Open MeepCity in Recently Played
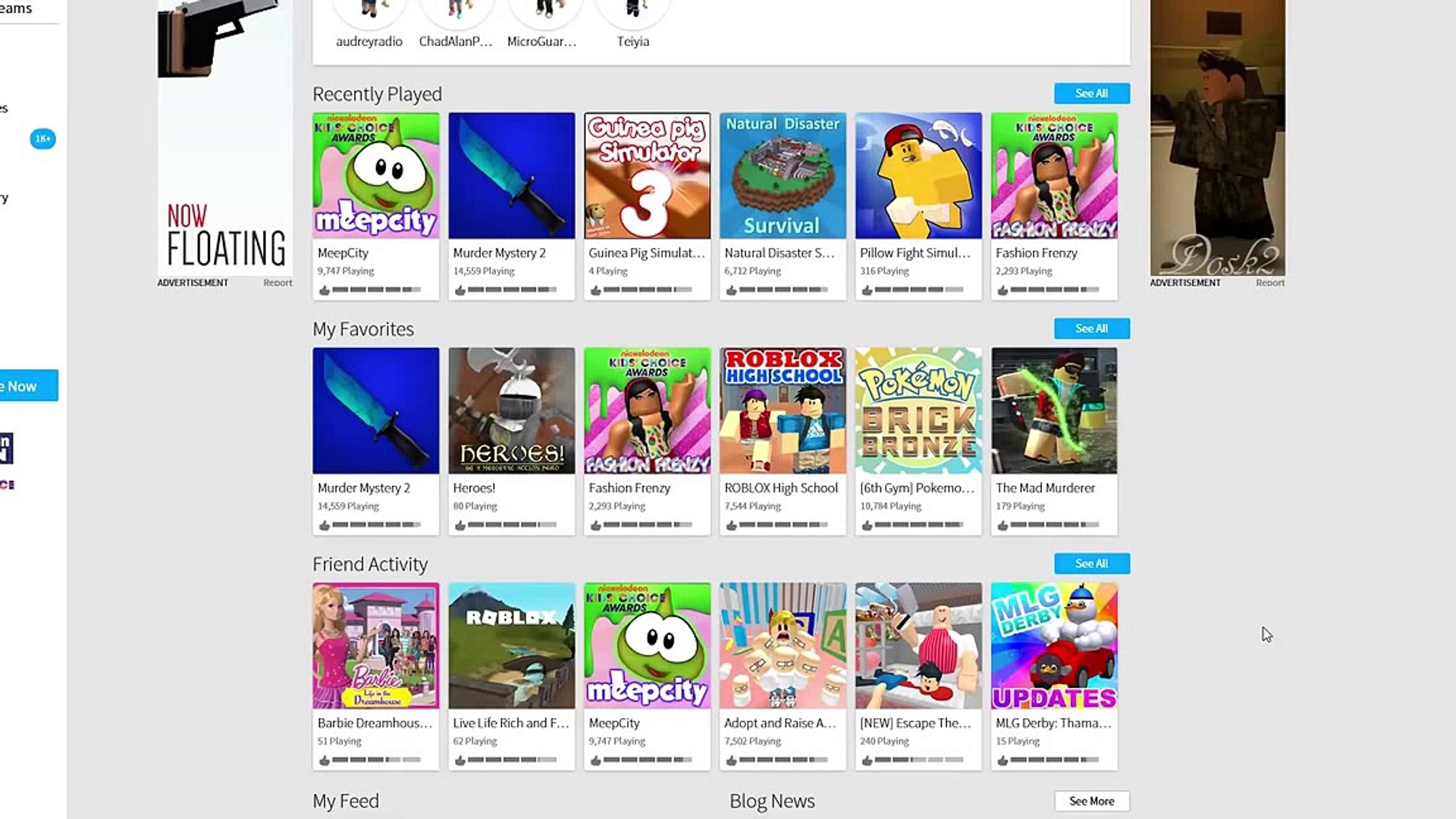 tap(375, 176)
